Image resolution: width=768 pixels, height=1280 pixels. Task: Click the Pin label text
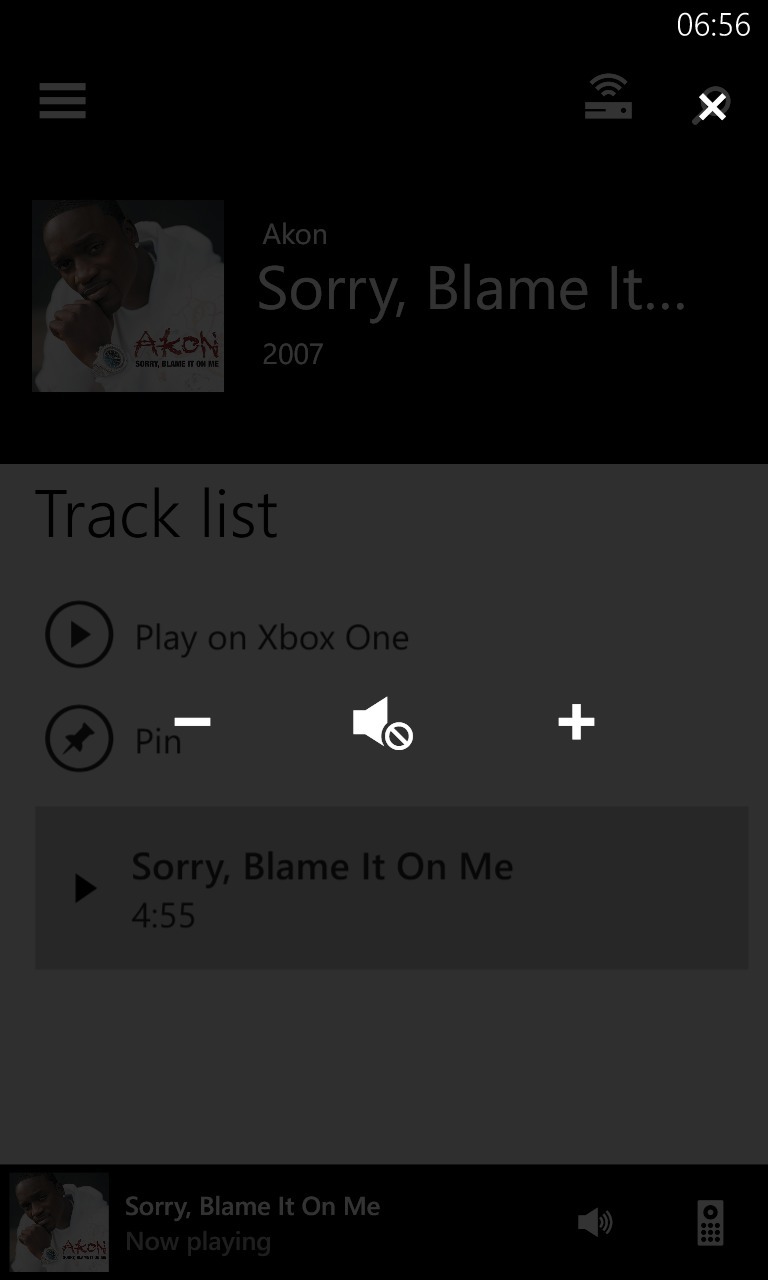pyautogui.click(x=158, y=741)
